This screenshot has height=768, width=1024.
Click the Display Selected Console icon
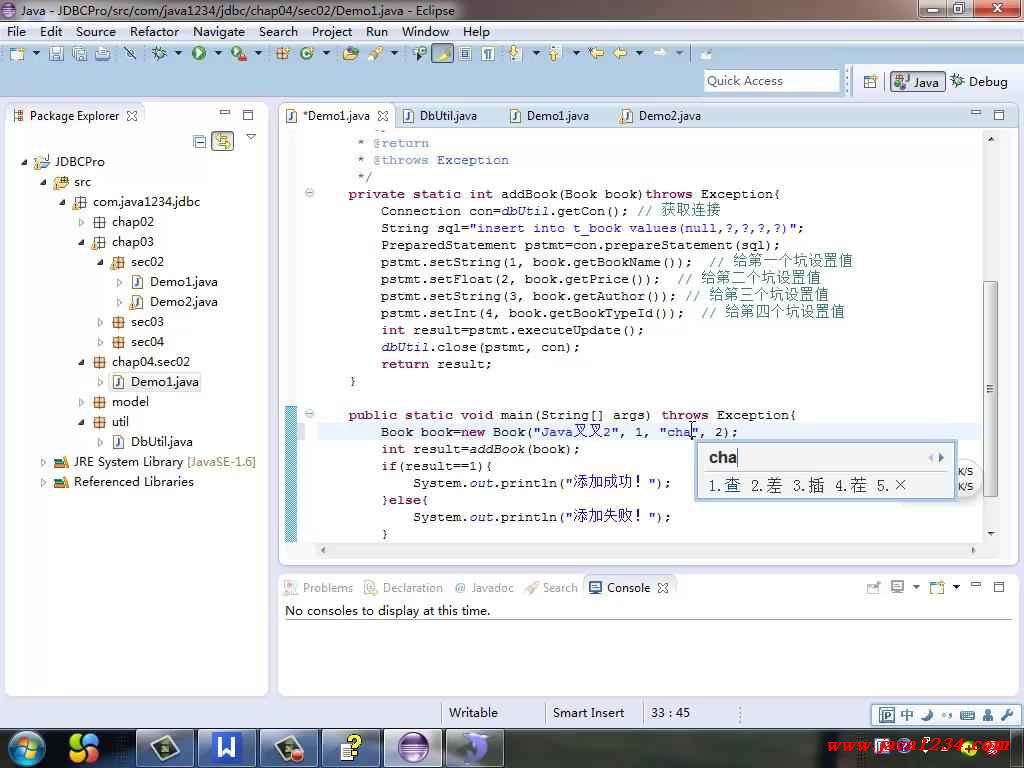click(x=898, y=587)
